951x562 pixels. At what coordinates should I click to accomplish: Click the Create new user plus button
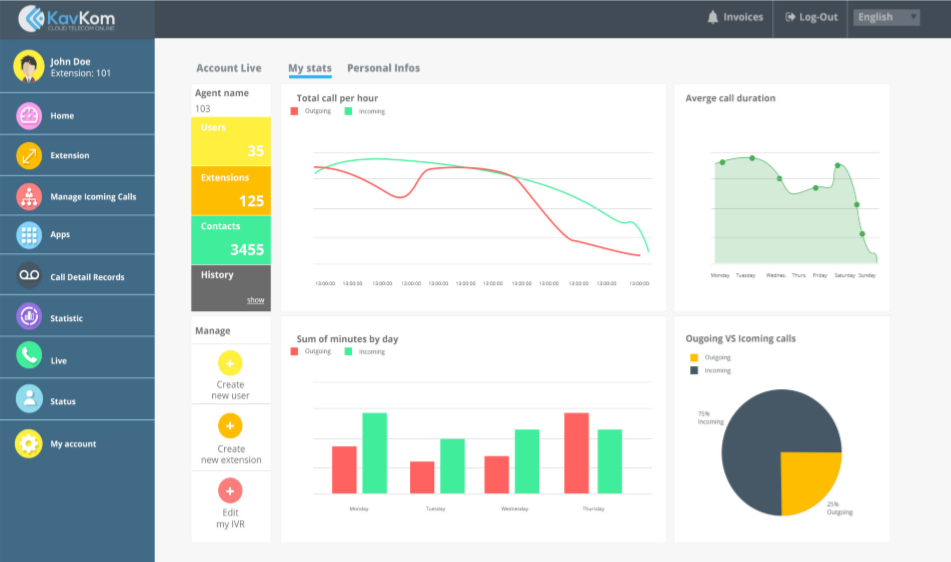(x=230, y=364)
